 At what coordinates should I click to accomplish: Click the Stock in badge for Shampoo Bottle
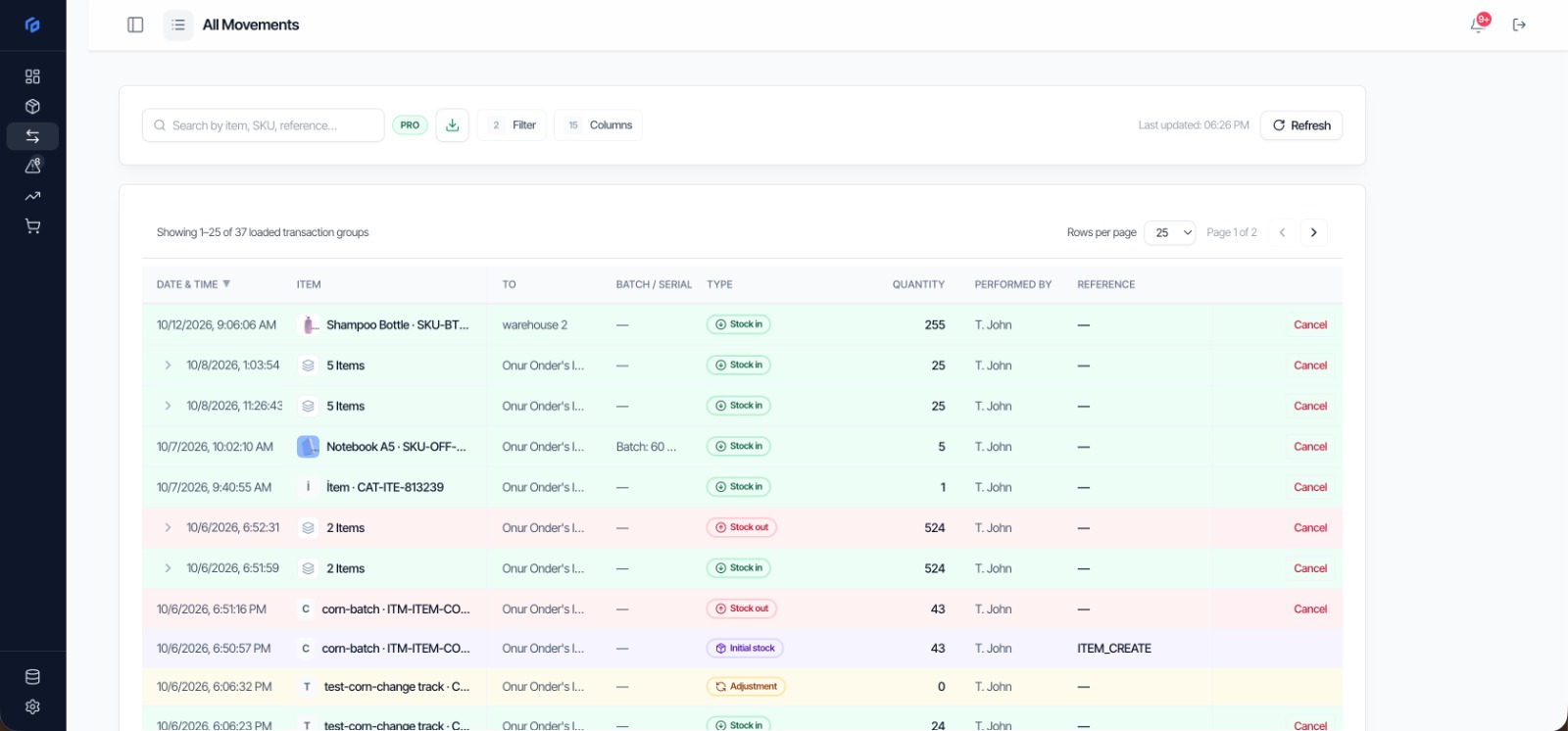(x=739, y=324)
